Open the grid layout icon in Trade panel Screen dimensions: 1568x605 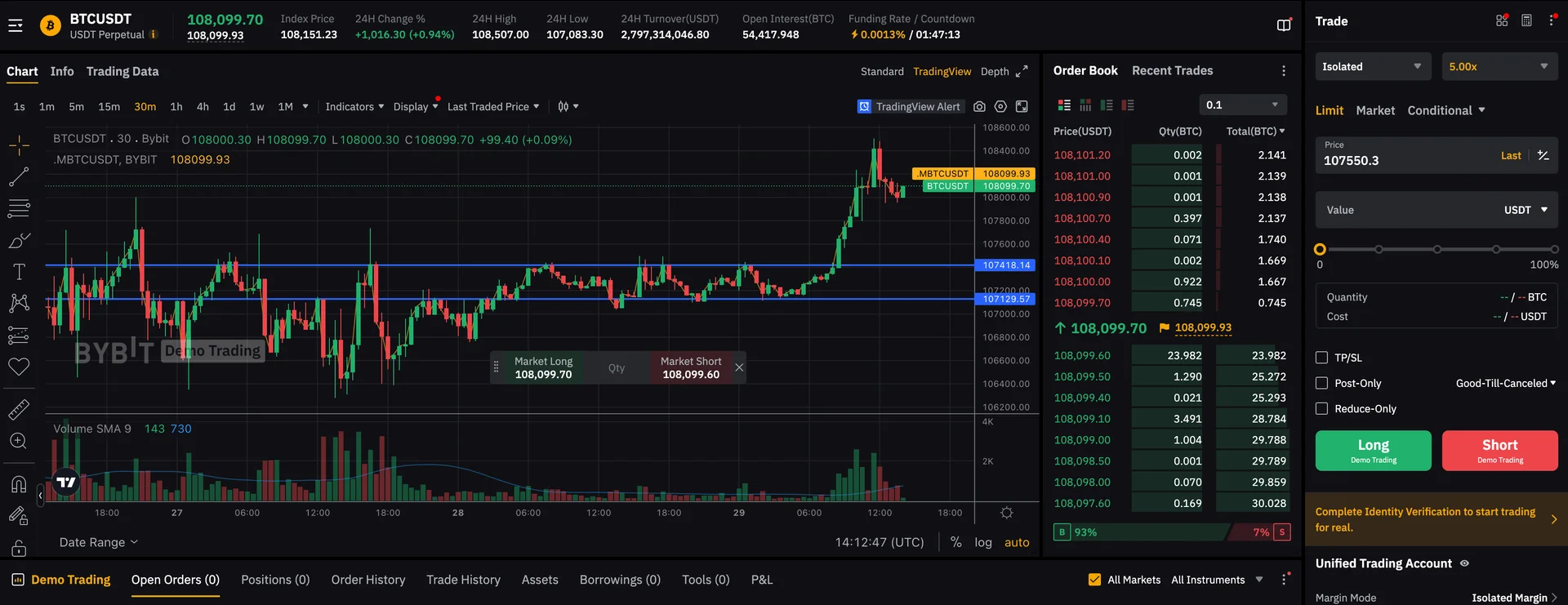[x=1502, y=20]
